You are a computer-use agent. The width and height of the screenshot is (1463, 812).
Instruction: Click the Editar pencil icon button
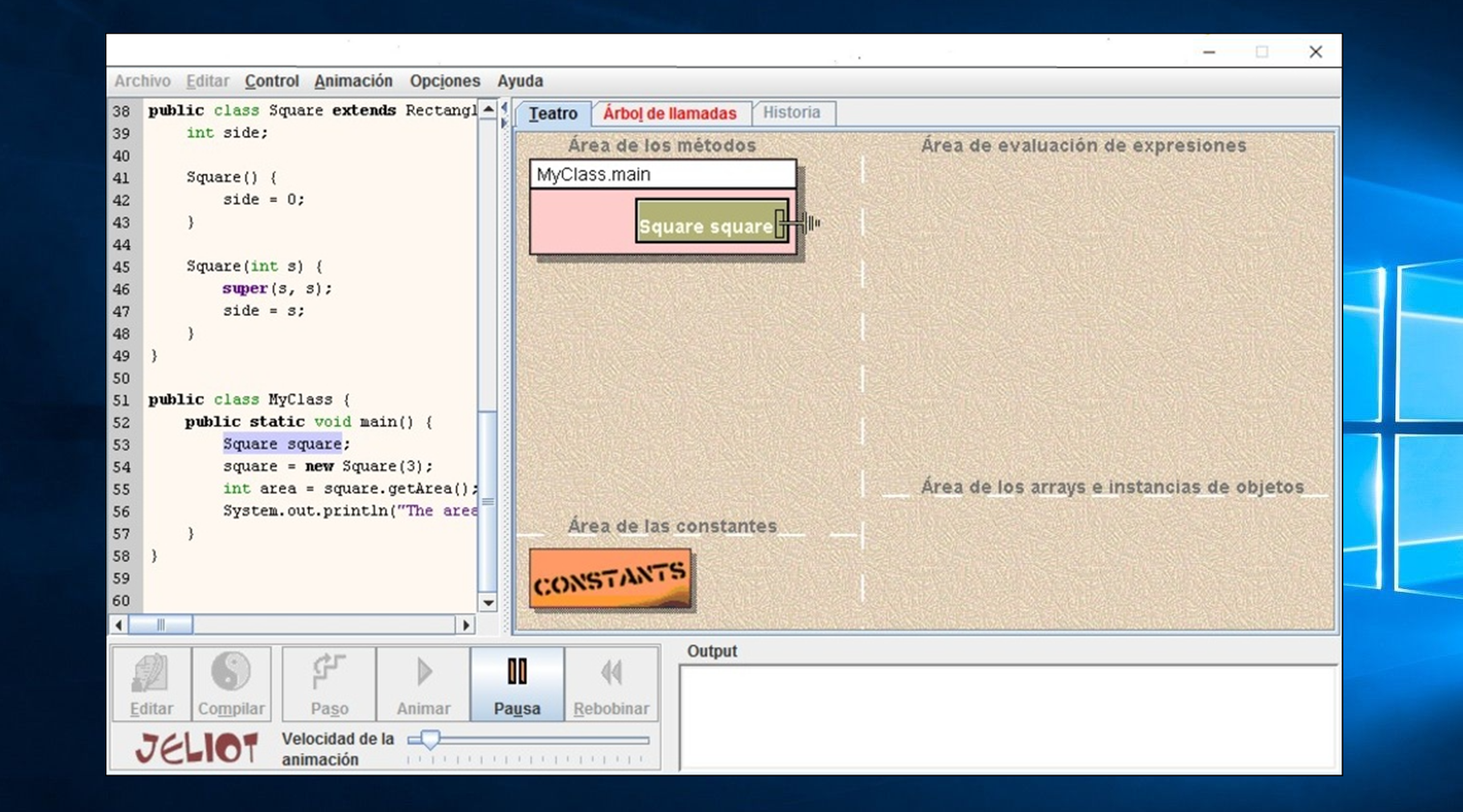click(151, 684)
